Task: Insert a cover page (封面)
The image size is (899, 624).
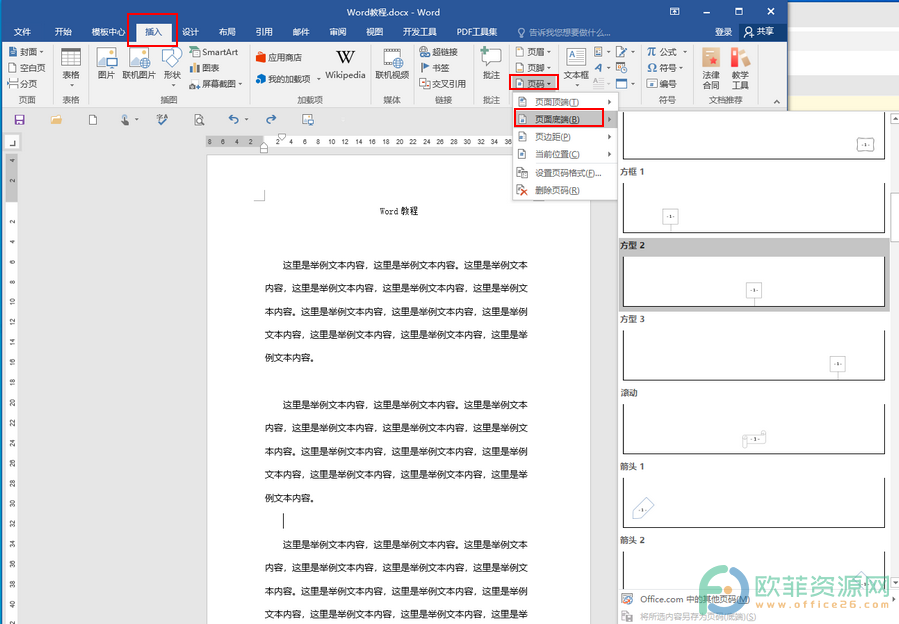Action: click(26, 52)
